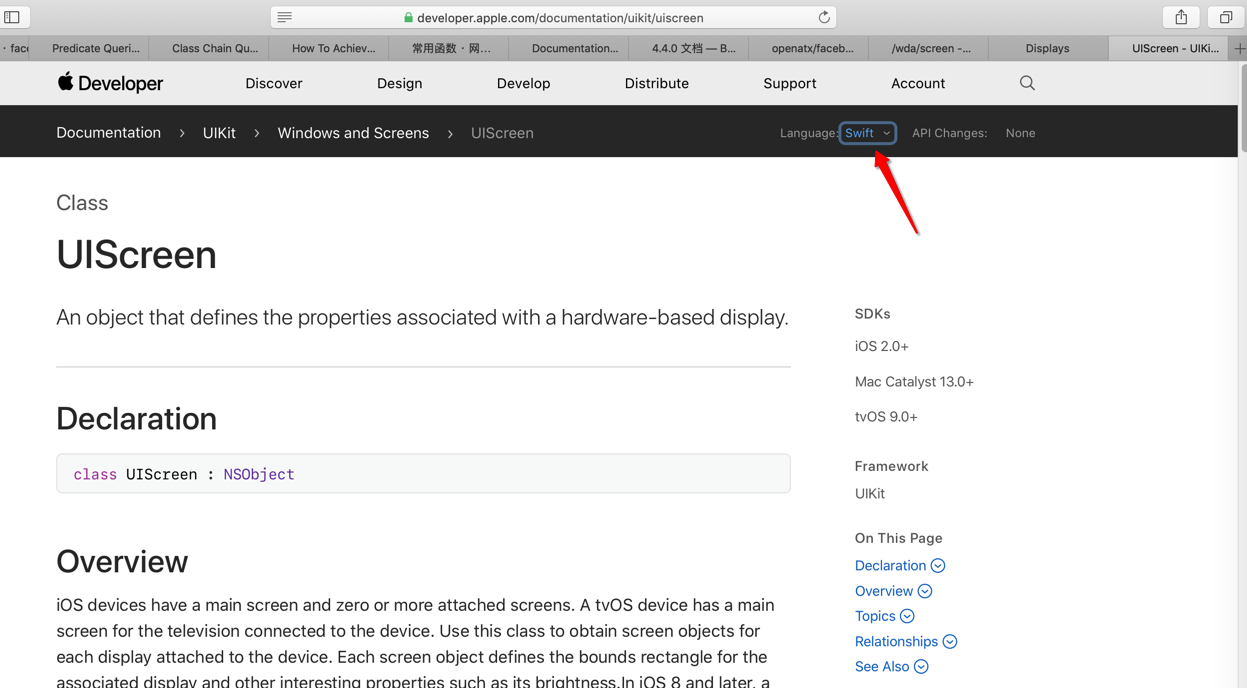The width and height of the screenshot is (1247, 688).
Task: Click the address bar URL field
Action: [553, 17]
